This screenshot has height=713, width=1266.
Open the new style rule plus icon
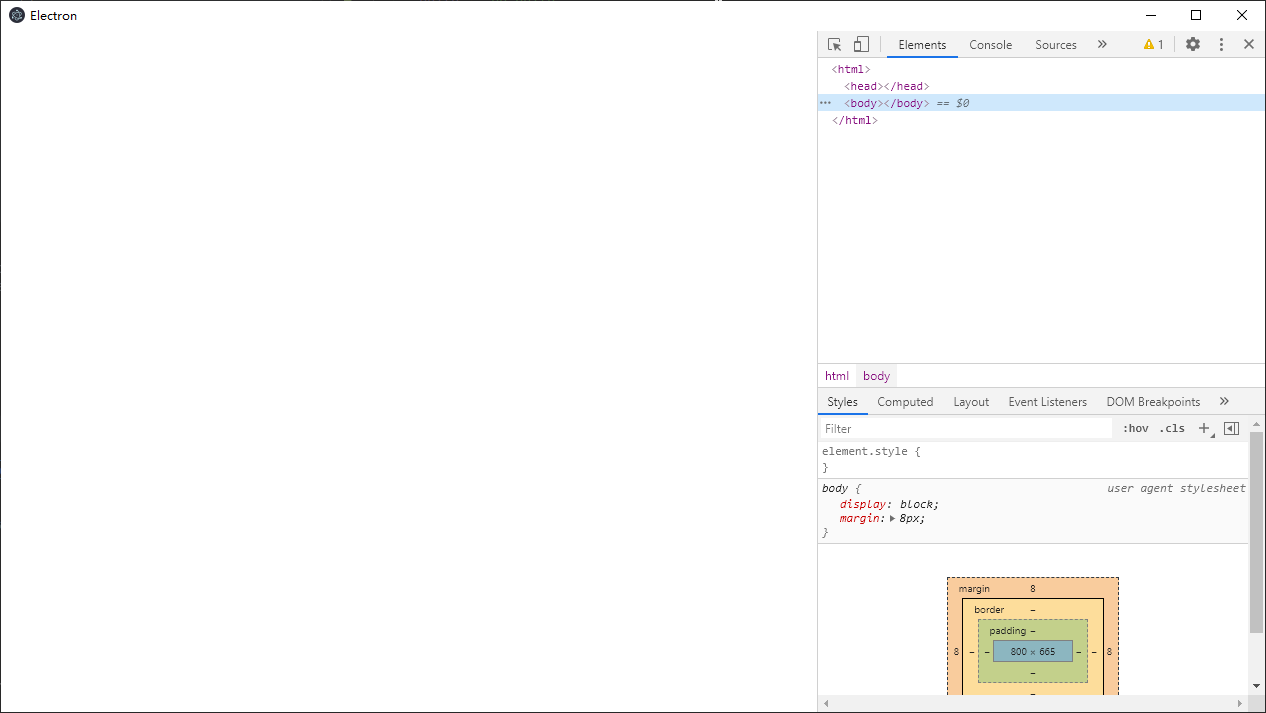coord(1204,428)
